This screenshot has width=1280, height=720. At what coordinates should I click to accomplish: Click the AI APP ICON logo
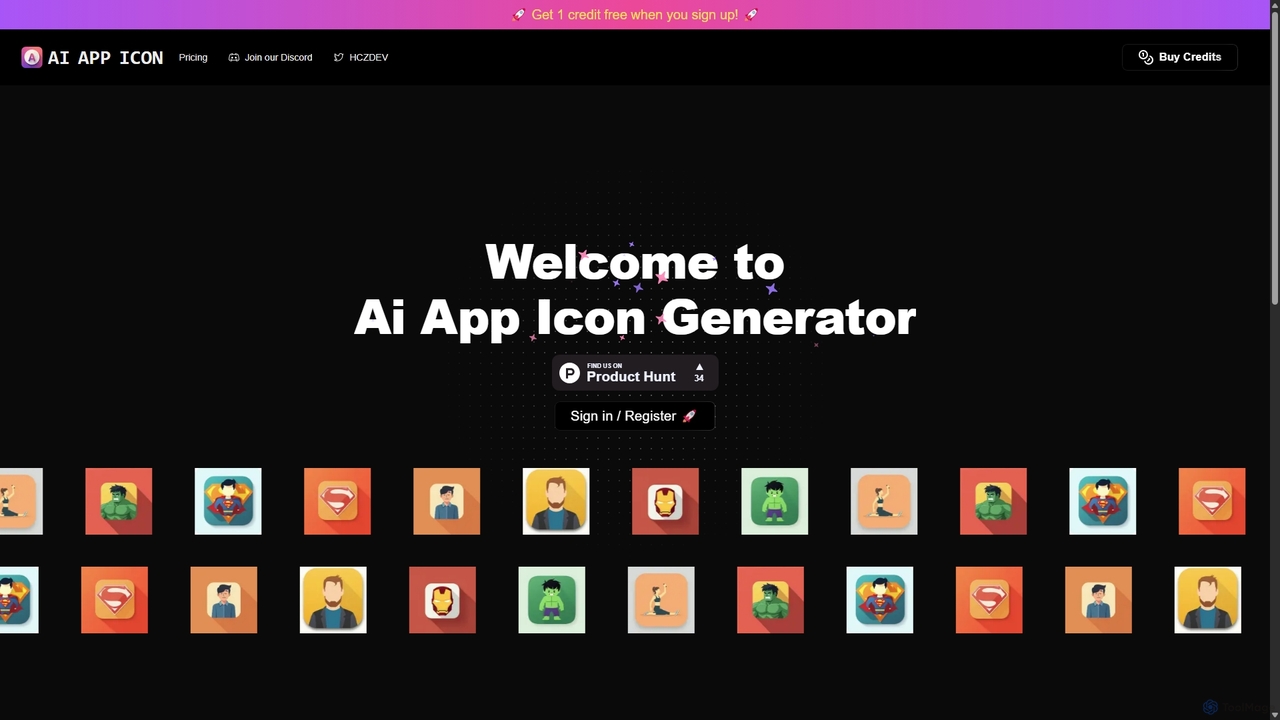pyautogui.click(x=92, y=57)
